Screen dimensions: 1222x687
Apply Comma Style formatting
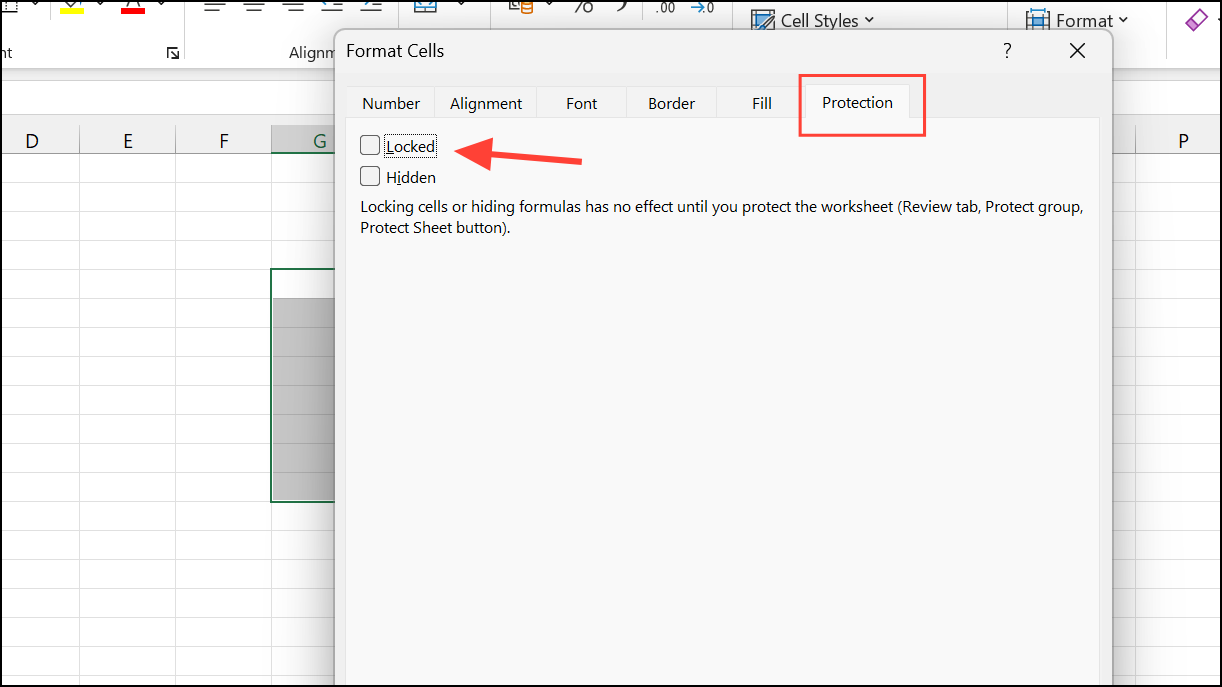click(x=623, y=8)
